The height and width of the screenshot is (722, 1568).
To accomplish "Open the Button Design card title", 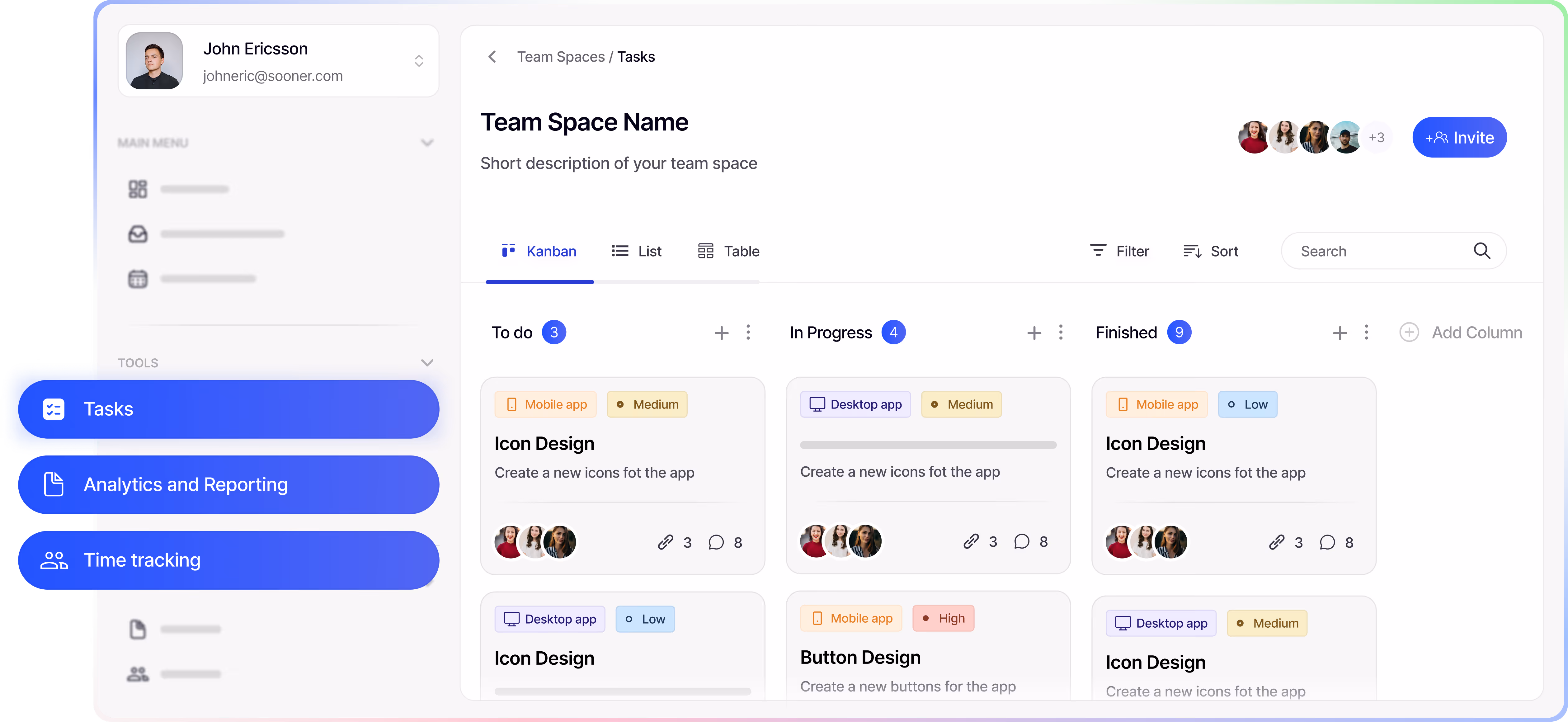I will coord(860,658).
